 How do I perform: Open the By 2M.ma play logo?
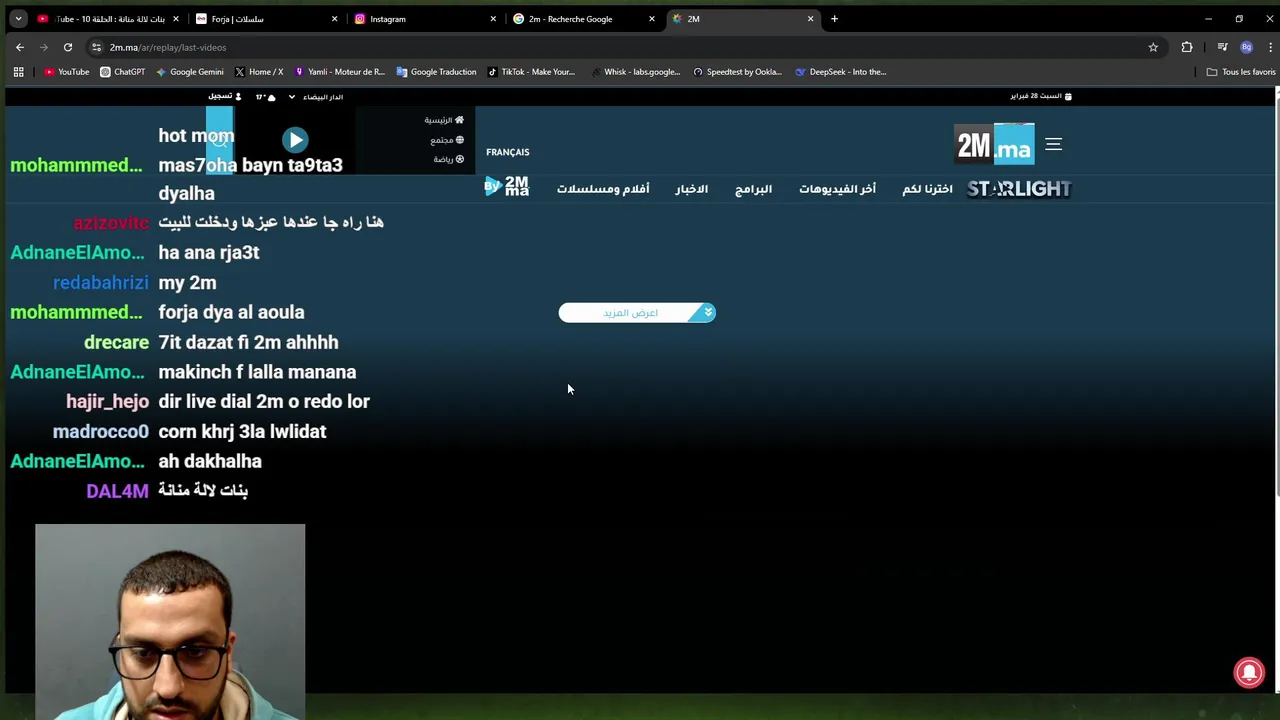click(x=507, y=186)
